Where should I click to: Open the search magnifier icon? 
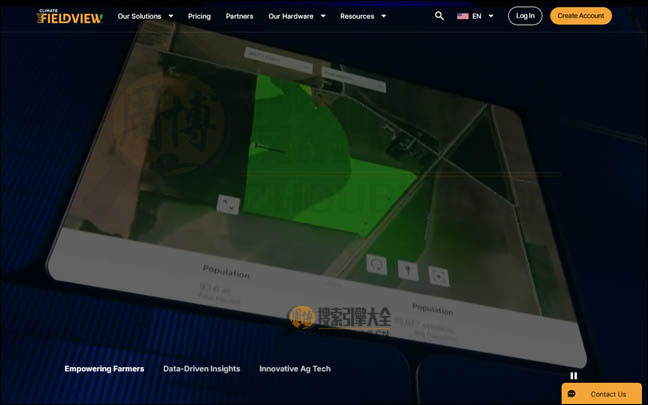pos(439,16)
